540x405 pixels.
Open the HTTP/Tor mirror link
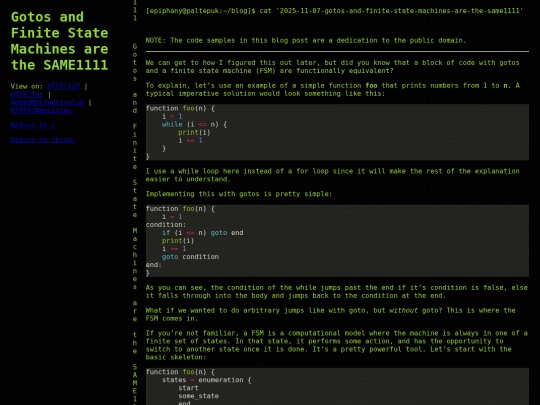[x=27, y=94]
